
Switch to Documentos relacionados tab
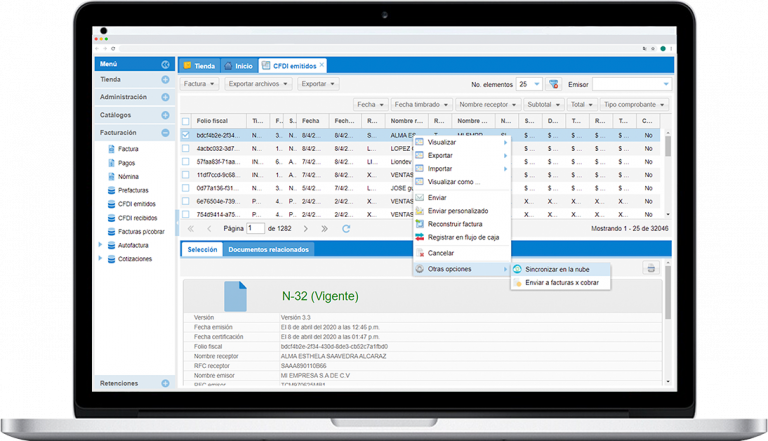(268, 249)
